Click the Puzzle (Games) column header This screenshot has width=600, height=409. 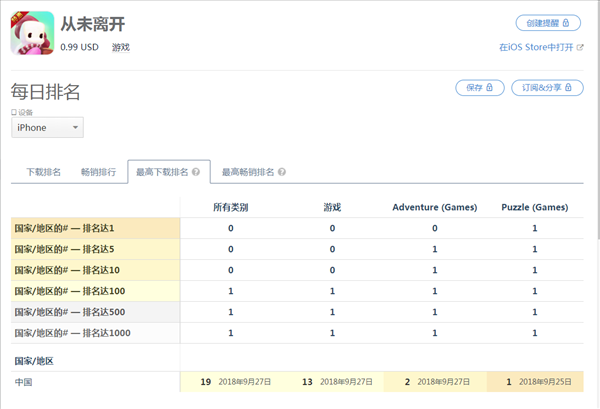pos(534,207)
